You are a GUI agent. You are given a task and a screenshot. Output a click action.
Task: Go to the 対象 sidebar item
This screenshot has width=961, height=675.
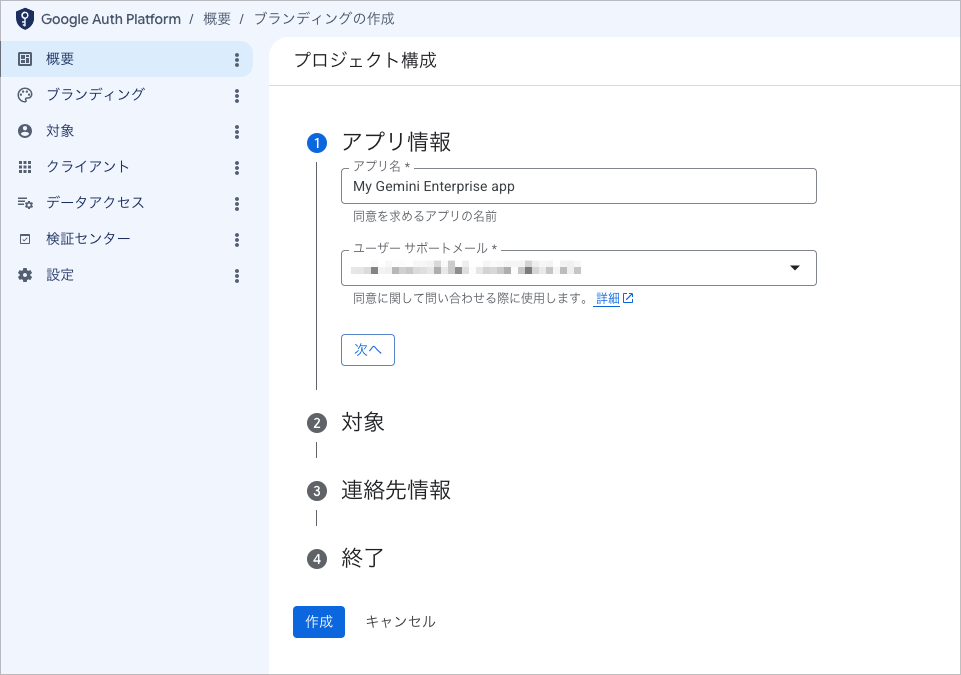(x=127, y=131)
